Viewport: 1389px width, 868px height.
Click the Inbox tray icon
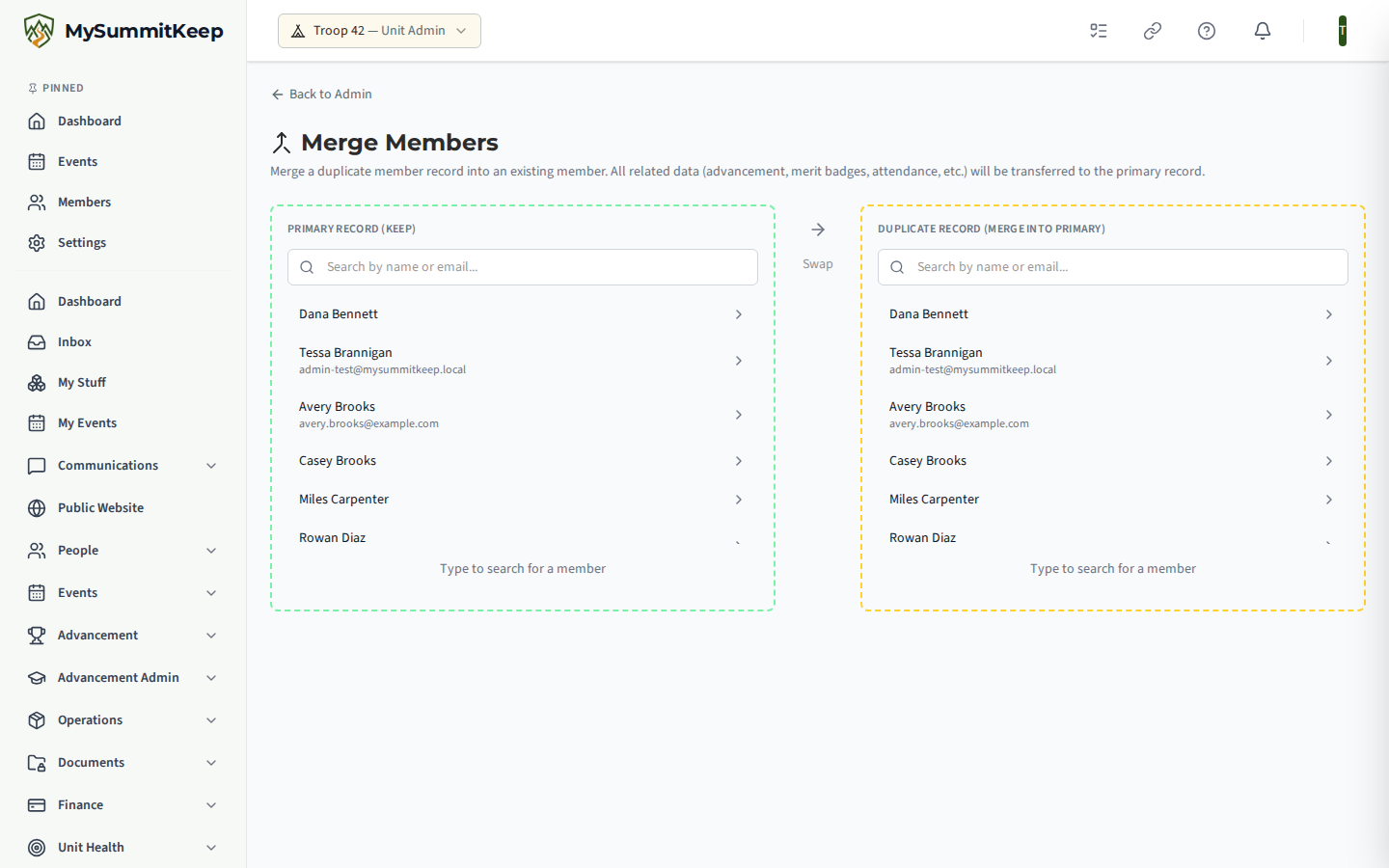pyautogui.click(x=37, y=342)
